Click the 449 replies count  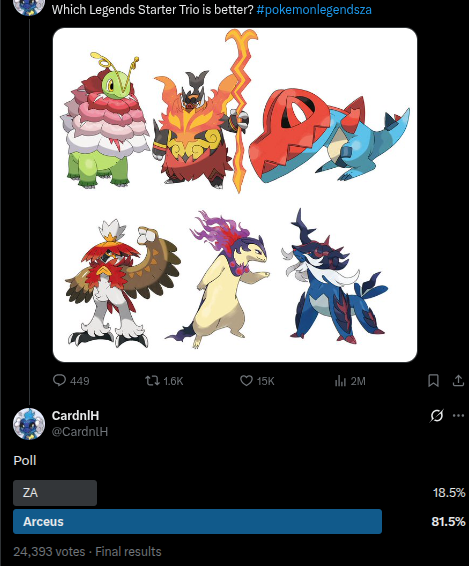[80, 381]
